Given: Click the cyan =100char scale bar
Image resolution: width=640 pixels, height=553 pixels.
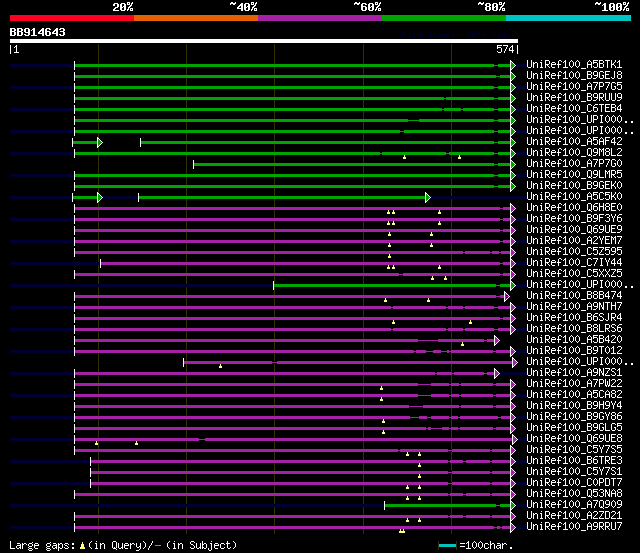Looking at the screenshot, I should coord(447,546).
